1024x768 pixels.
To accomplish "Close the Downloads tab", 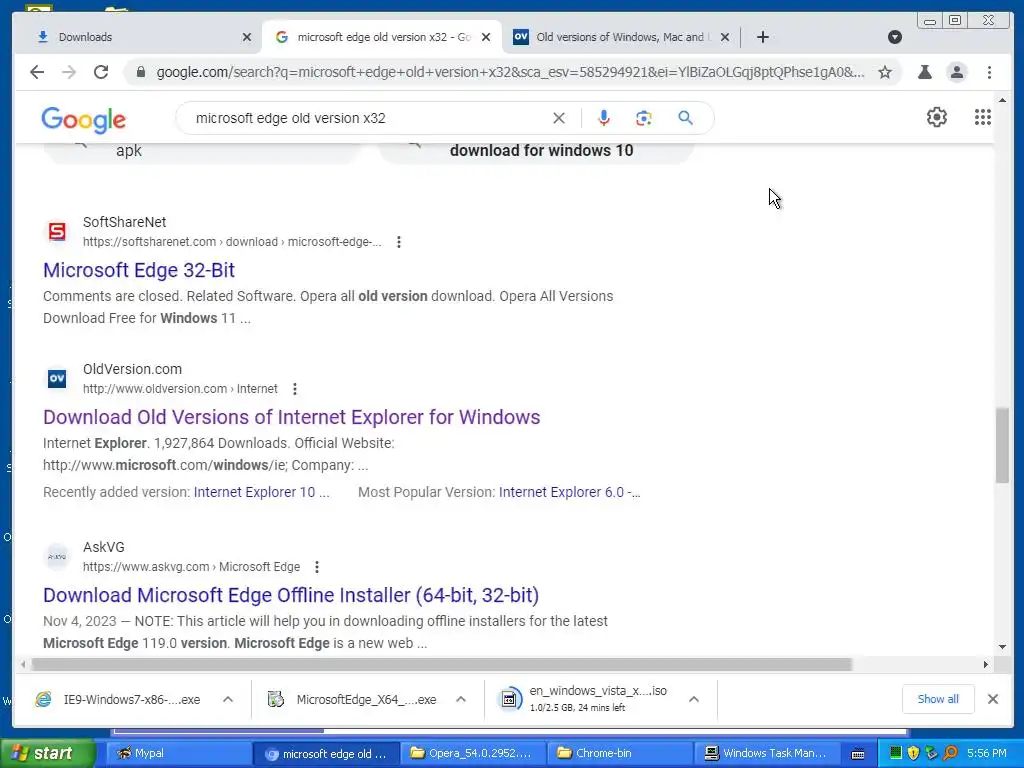I will pyautogui.click(x=246, y=37).
